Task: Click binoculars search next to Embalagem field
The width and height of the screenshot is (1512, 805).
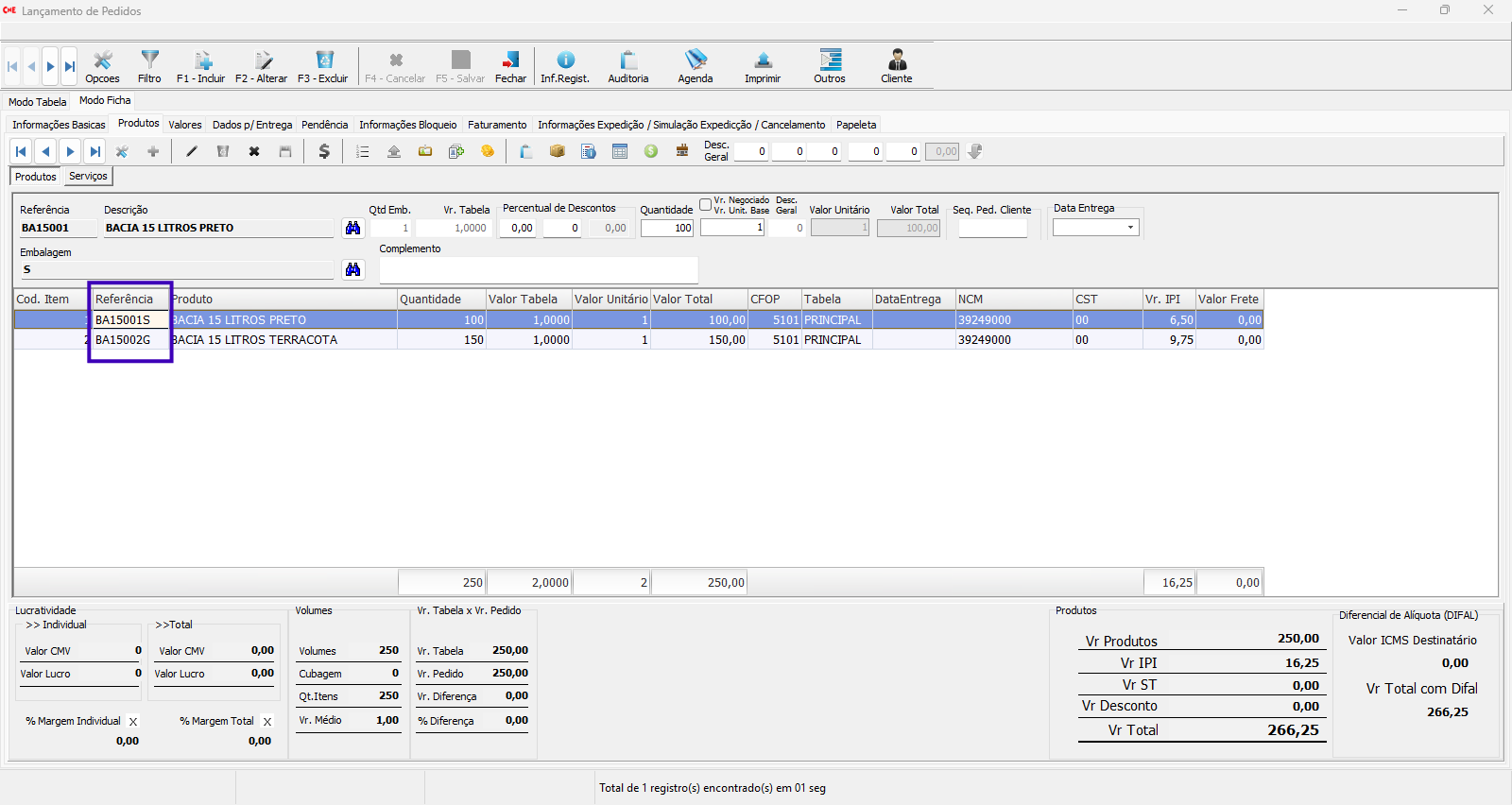Action: pos(352,270)
